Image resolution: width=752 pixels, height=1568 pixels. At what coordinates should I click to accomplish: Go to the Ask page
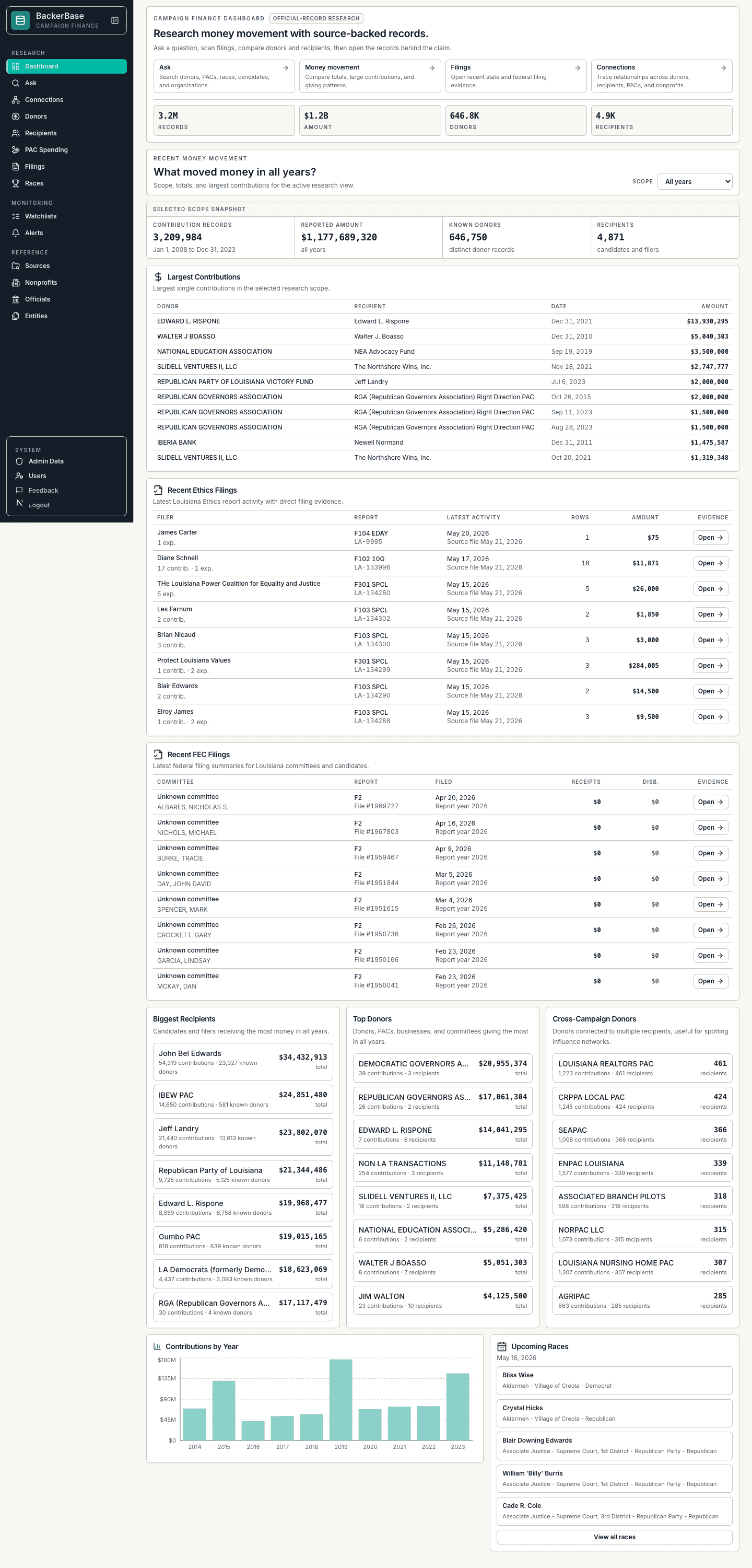click(x=66, y=83)
